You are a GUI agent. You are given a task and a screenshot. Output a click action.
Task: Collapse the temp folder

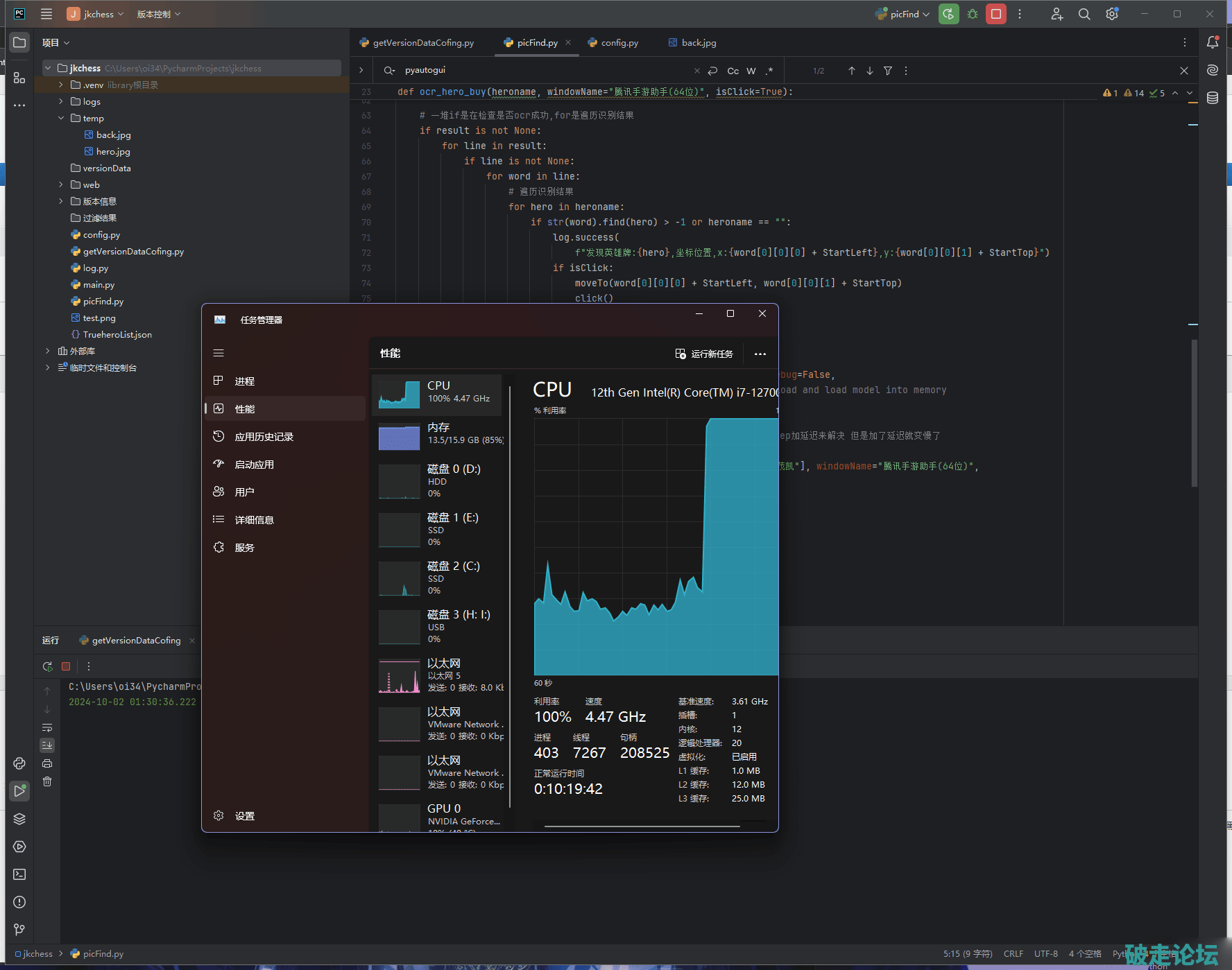coord(61,119)
